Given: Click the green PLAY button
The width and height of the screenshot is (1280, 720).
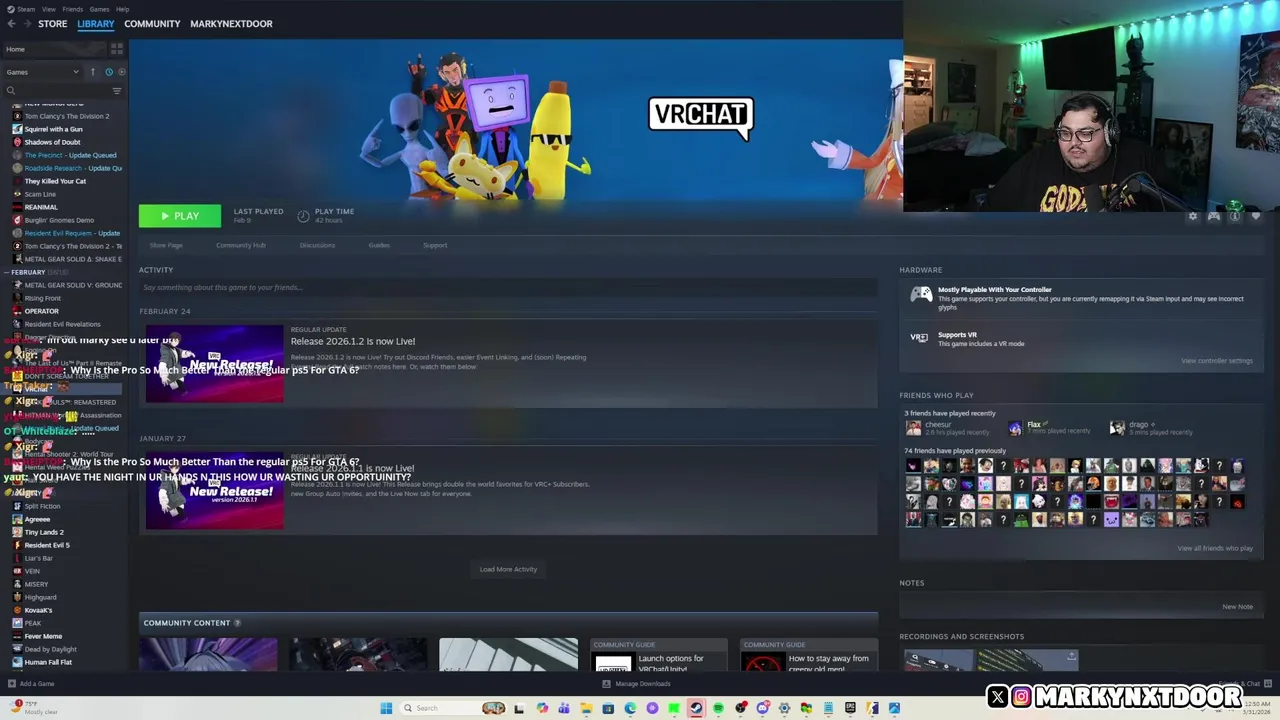Looking at the screenshot, I should [x=180, y=216].
